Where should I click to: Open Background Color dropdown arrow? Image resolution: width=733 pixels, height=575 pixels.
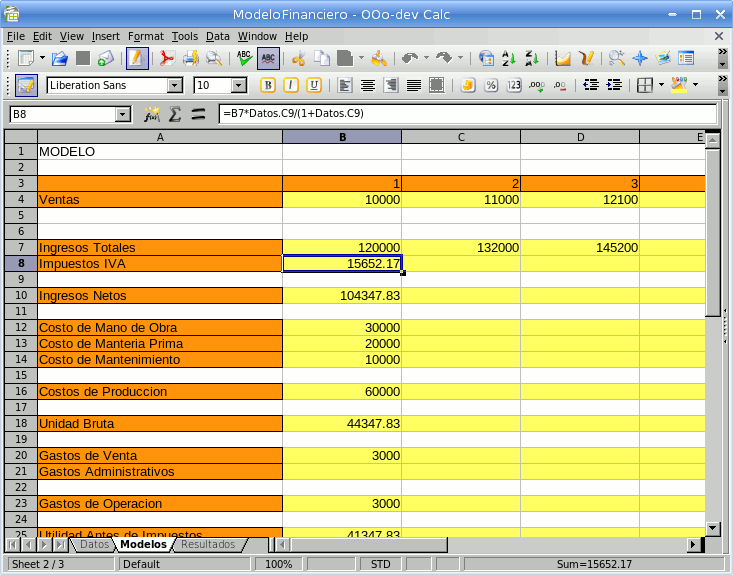696,85
